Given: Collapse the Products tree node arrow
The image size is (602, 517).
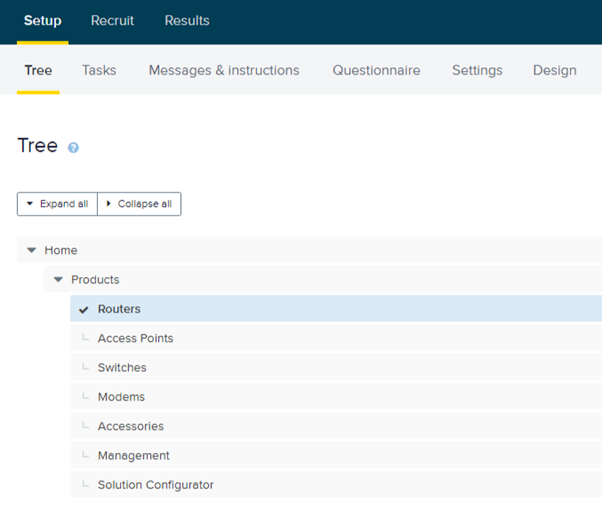Looking at the screenshot, I should 58,279.
